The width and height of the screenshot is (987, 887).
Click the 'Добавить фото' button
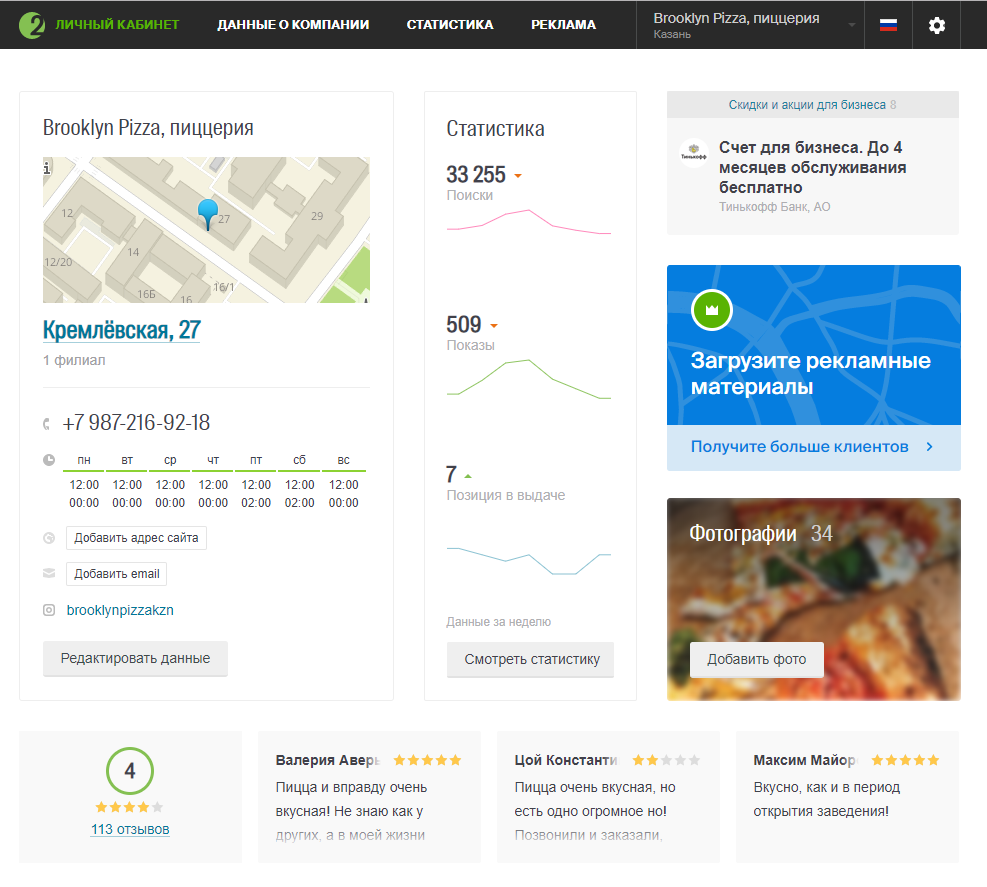point(756,660)
